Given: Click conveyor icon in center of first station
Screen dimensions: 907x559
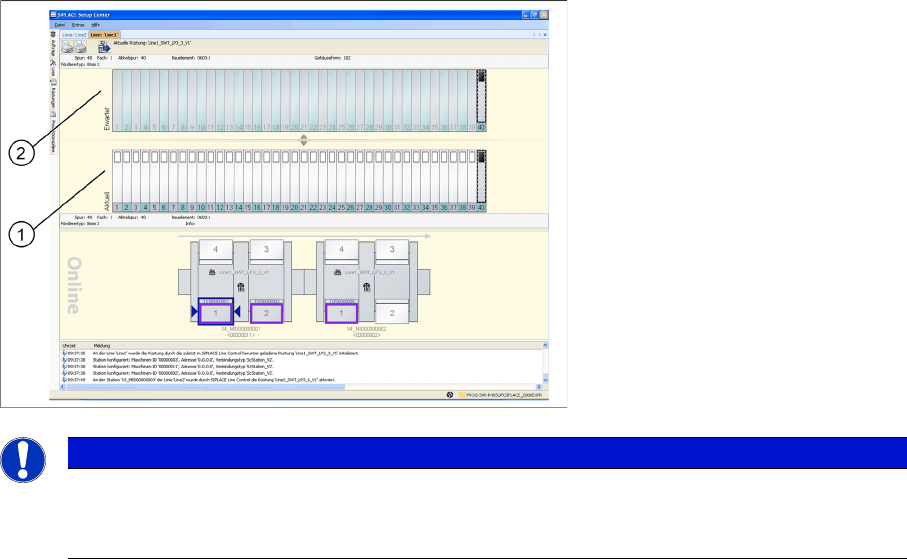Looking at the screenshot, I should click(241, 287).
